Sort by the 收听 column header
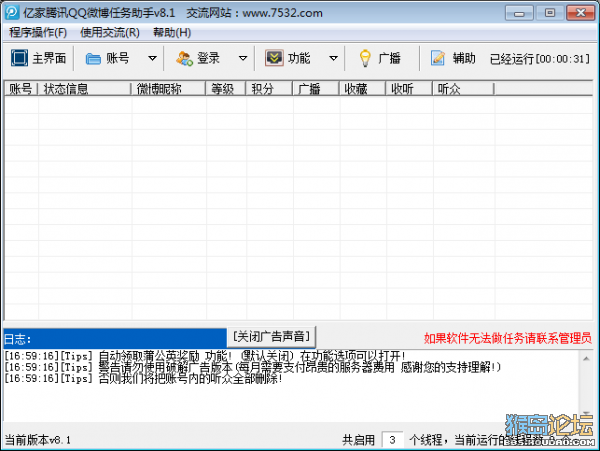This screenshot has width=600, height=451. tap(409, 89)
